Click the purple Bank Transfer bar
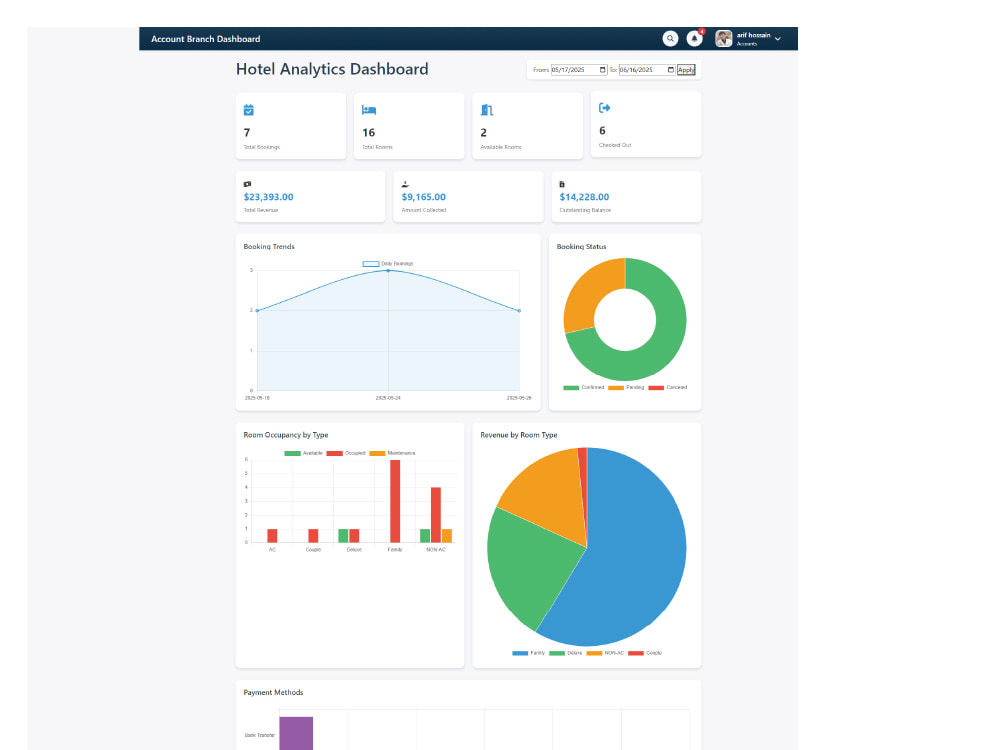Viewport: 1000px width, 750px height. 296,733
